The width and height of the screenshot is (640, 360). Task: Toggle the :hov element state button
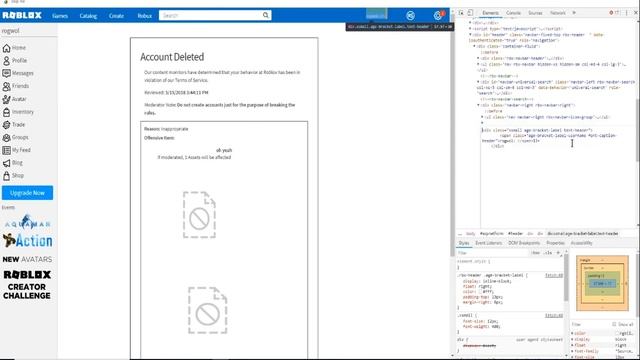pos(536,253)
